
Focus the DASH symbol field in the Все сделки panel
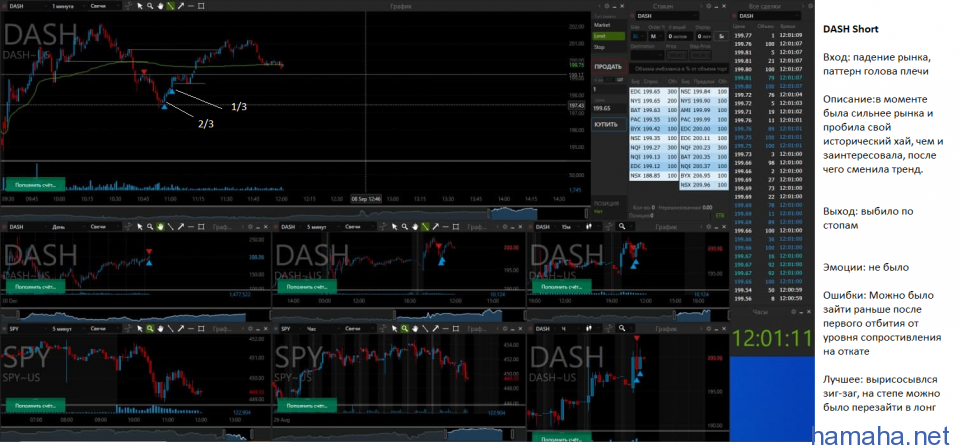click(x=769, y=16)
